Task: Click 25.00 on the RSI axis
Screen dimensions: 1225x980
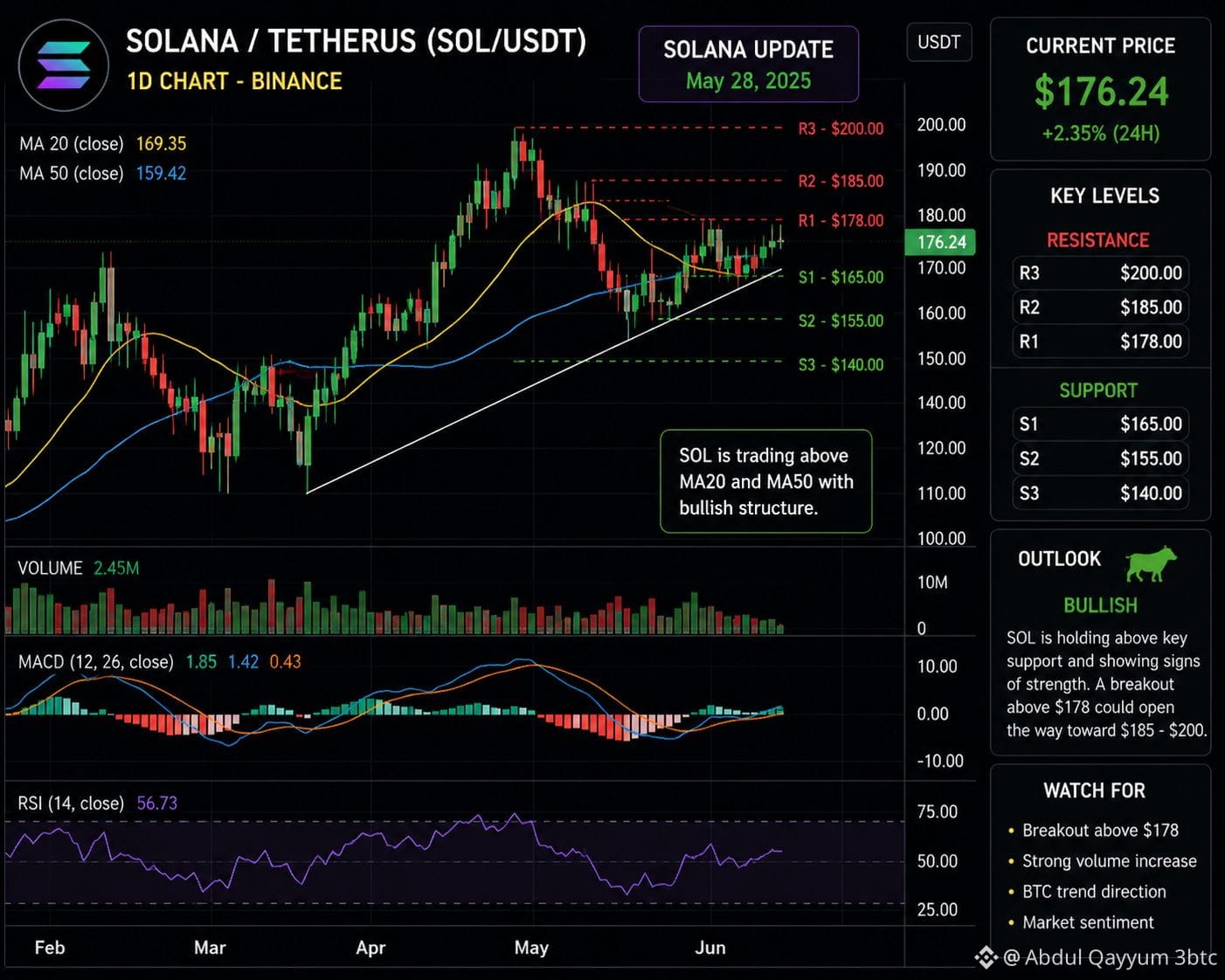Action: point(938,910)
